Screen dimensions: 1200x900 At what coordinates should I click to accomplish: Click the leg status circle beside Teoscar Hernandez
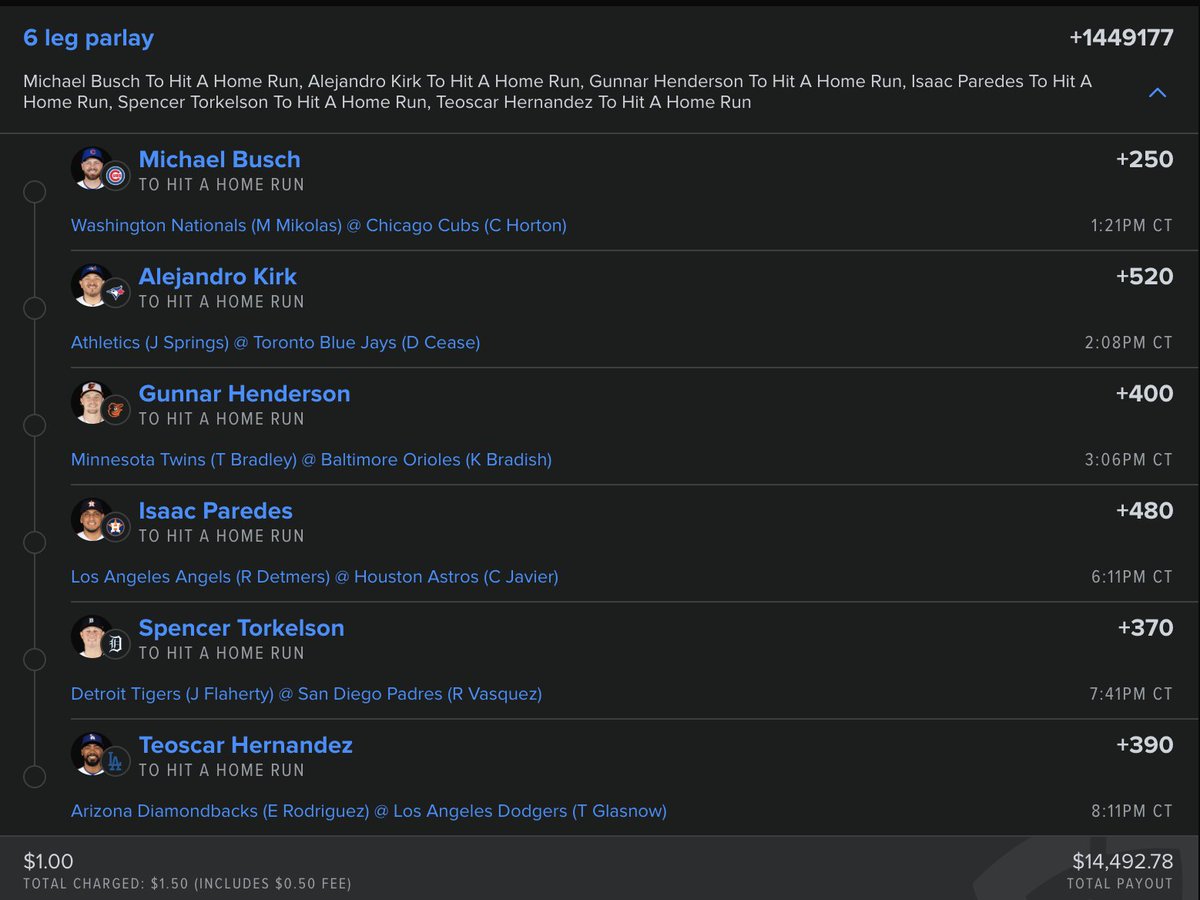point(34,776)
